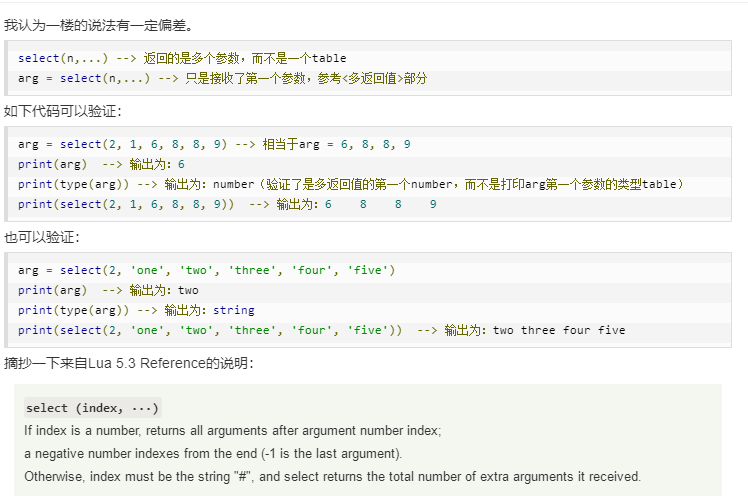This screenshot has height=496, width=748.
Task: Click the line 'print(type(arg)) --> 输出为: string'
Action: click(136, 310)
